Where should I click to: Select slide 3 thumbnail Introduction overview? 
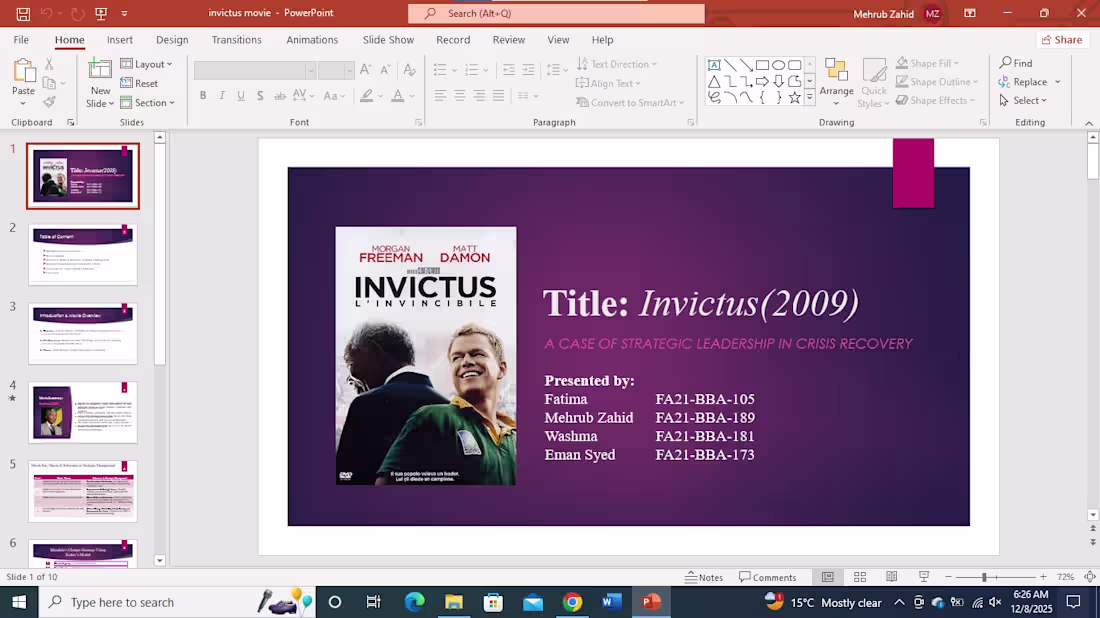[83, 333]
